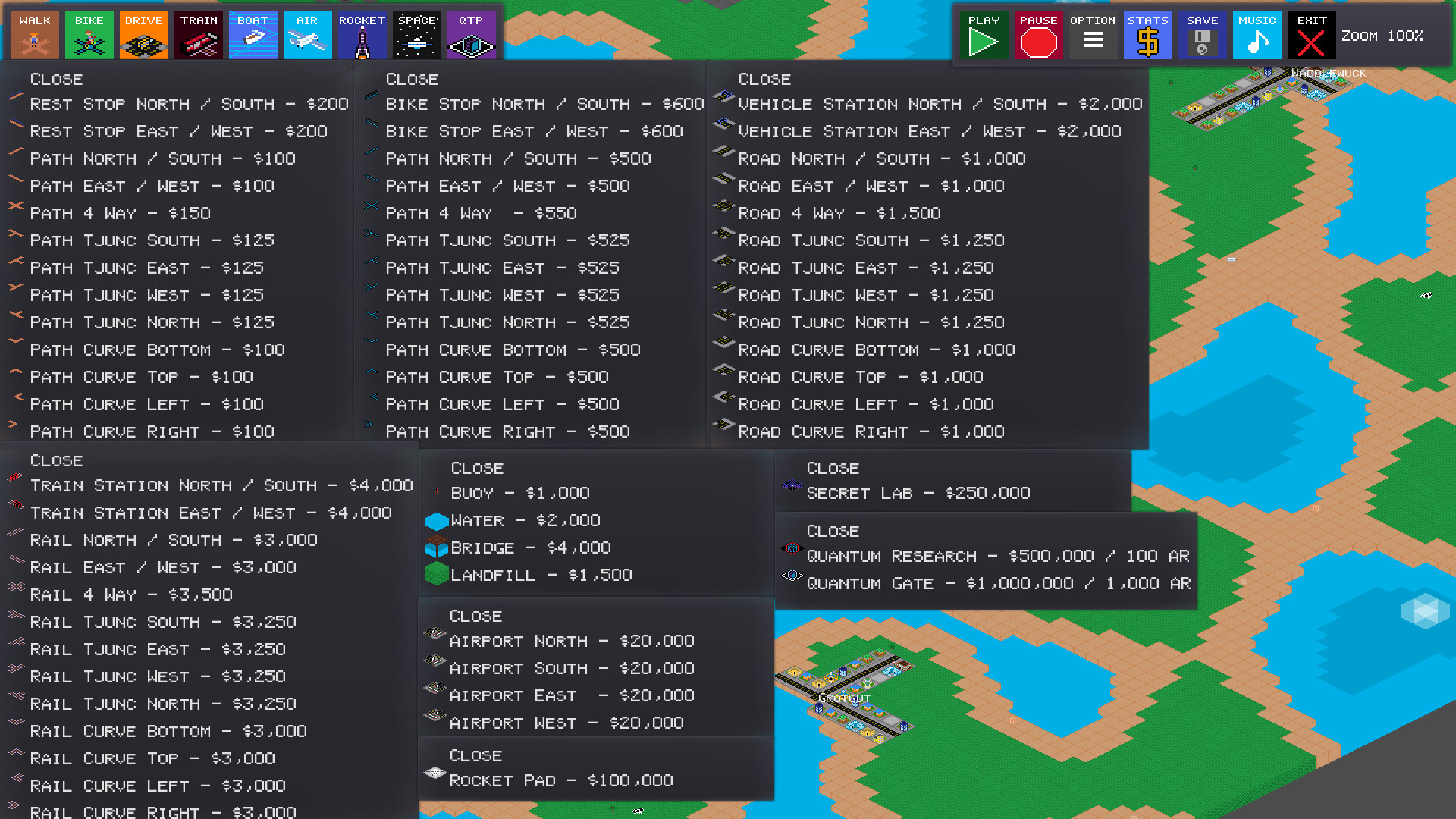Open the Space build menu
Screen dimensions: 1456x819
(x=417, y=35)
